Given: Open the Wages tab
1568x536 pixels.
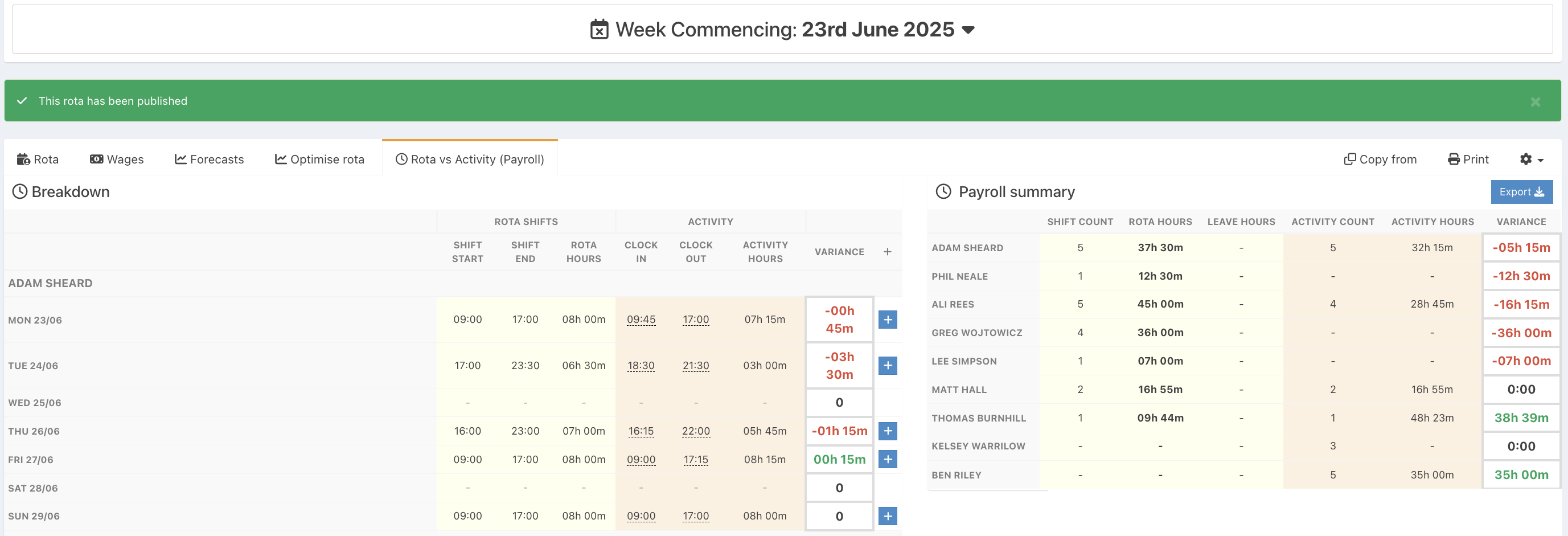Looking at the screenshot, I should tap(117, 159).
